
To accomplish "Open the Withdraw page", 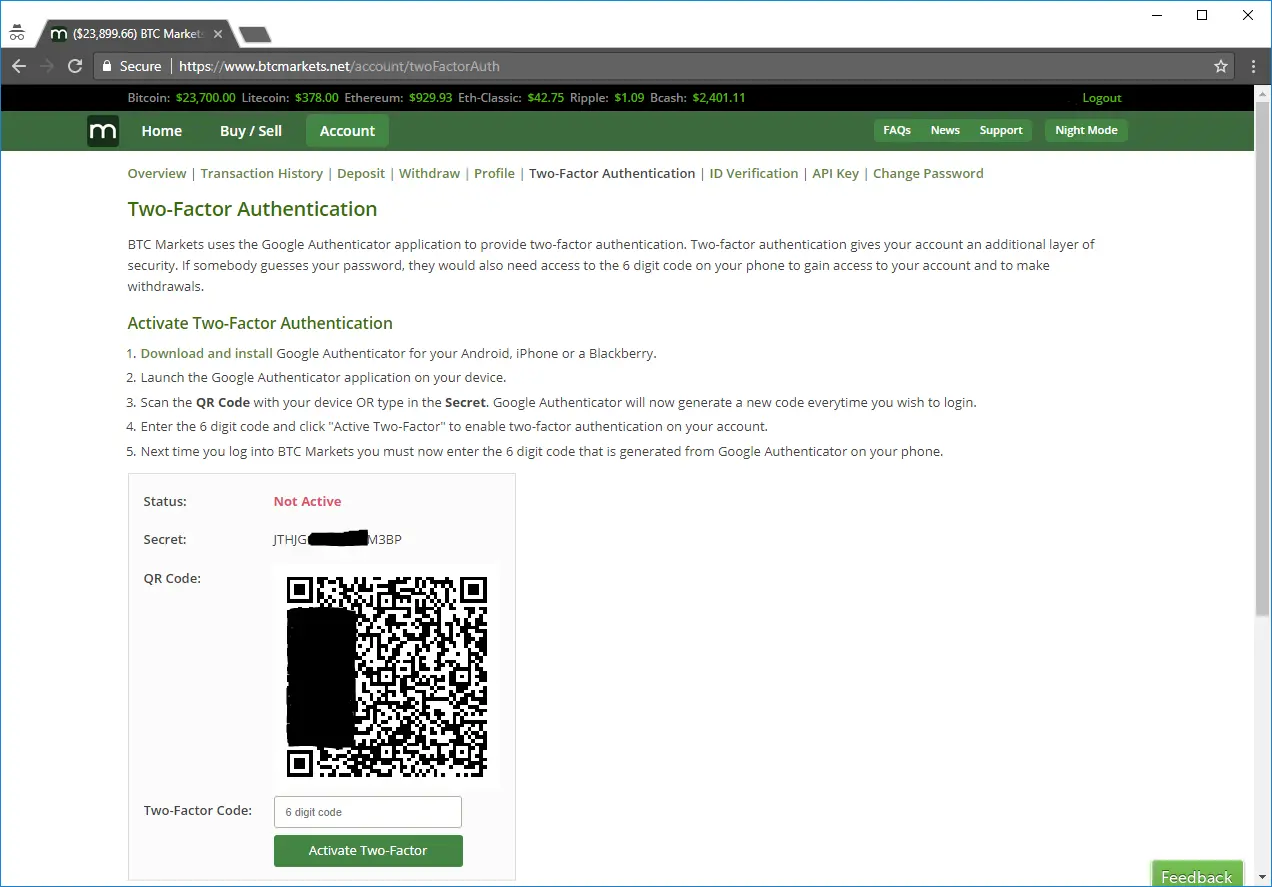I will 430,173.
